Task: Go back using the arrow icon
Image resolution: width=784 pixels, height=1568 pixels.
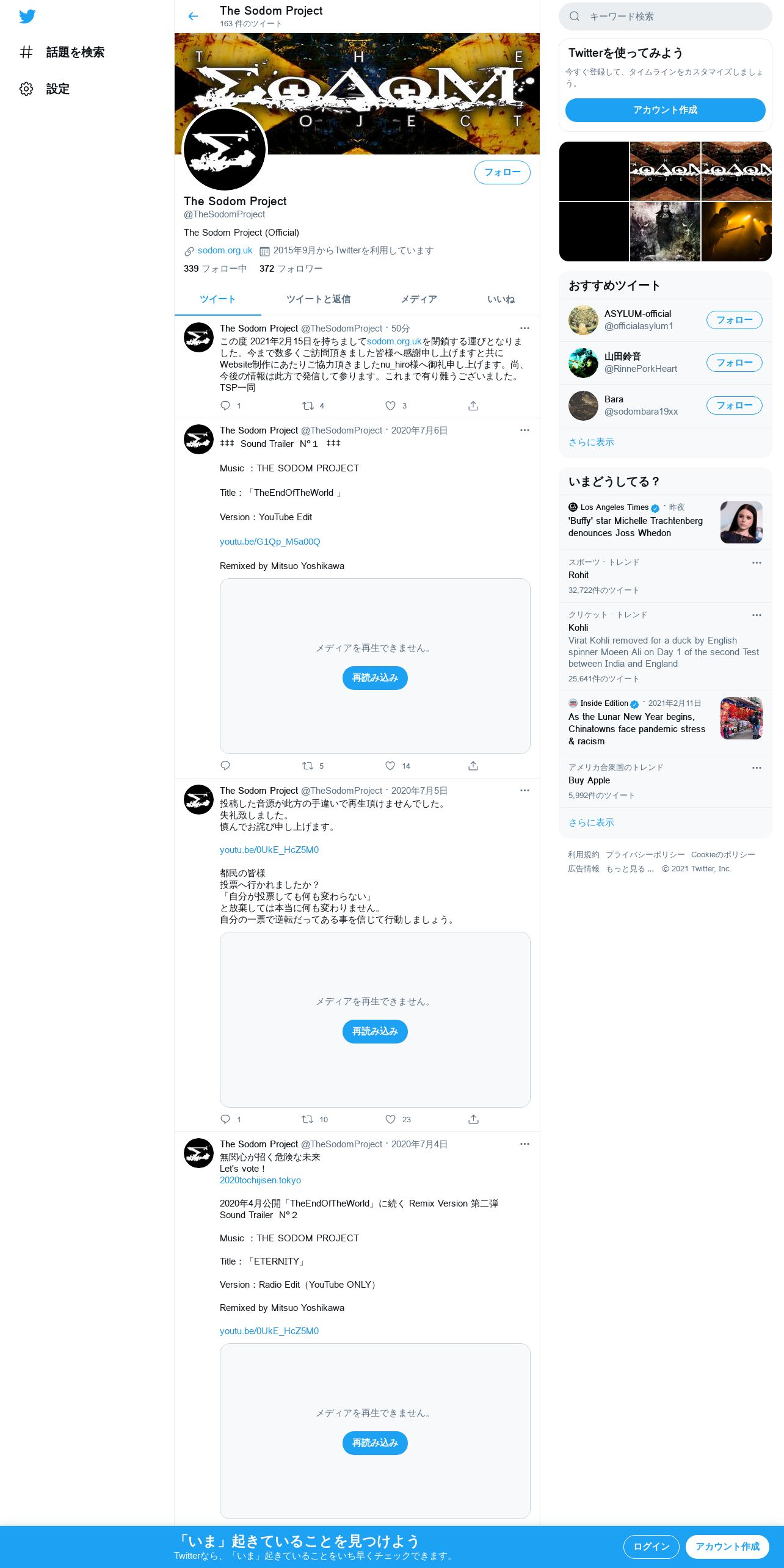Action: (193, 16)
